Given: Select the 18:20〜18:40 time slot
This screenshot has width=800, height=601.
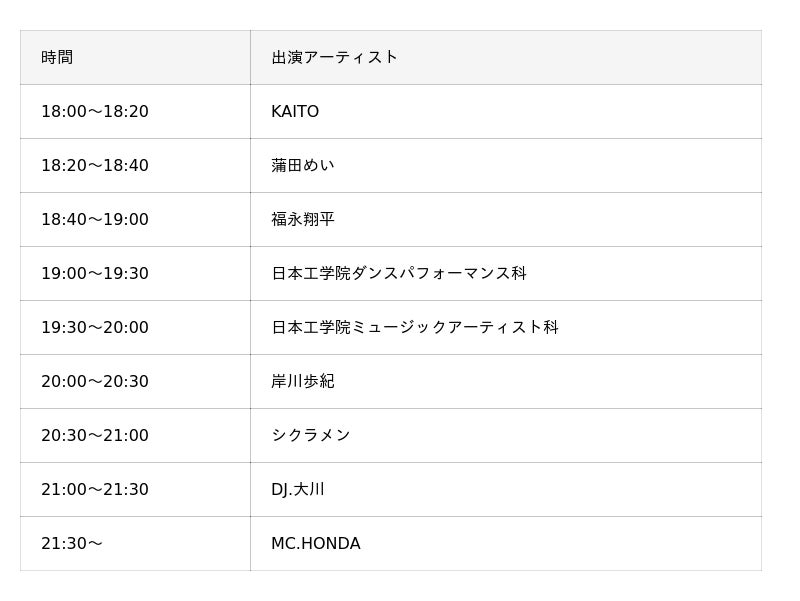Looking at the screenshot, I should coord(95,165).
